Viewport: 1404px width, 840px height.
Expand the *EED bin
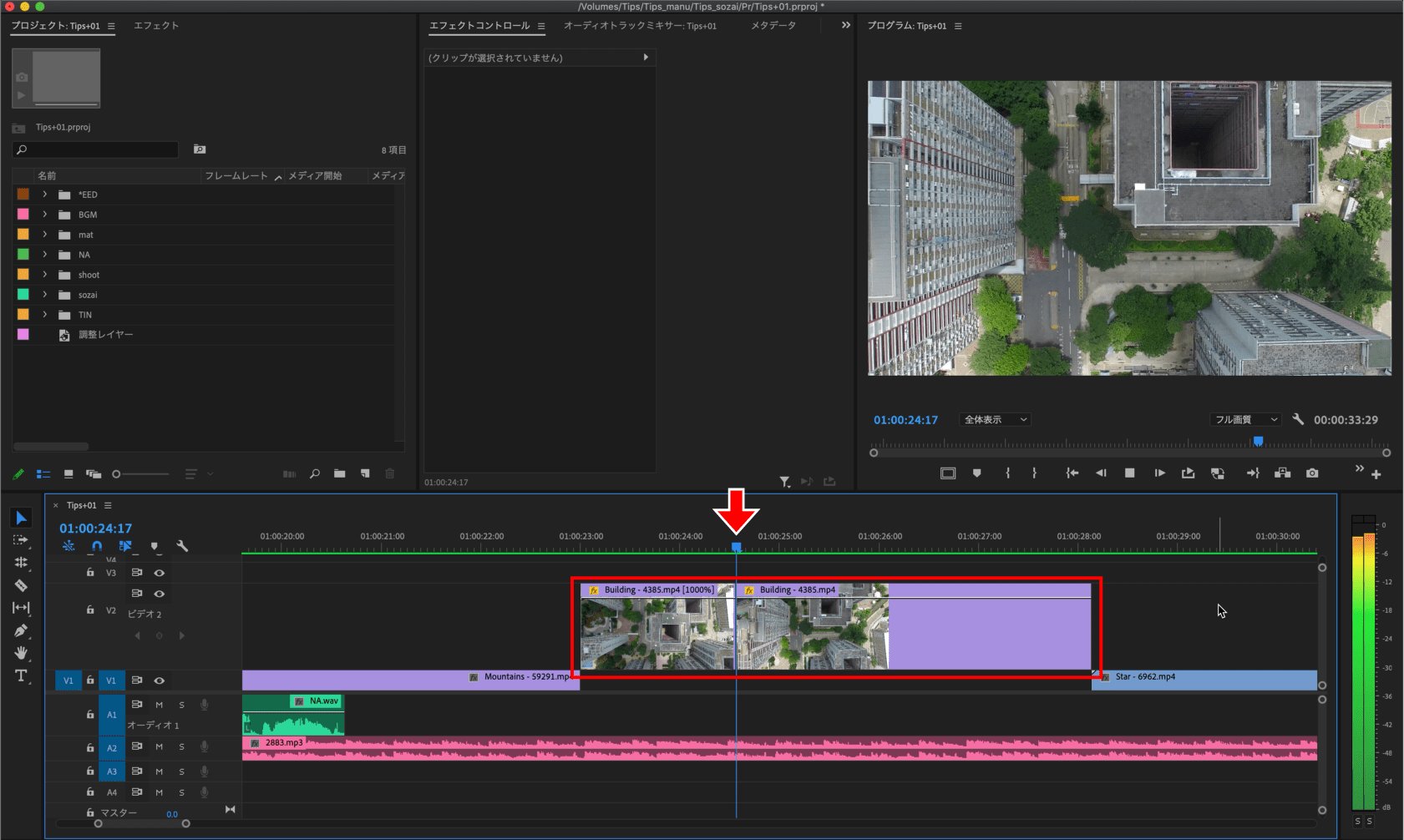tap(45, 195)
